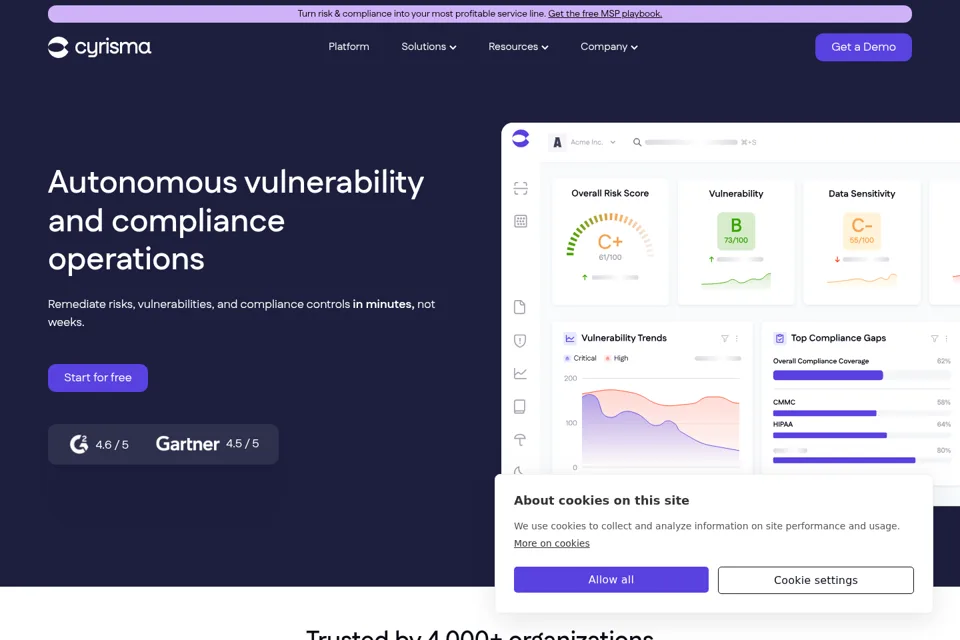The height and width of the screenshot is (640, 960).
Task: Click the Vulnerability Trends chart icon
Action: pos(570,338)
